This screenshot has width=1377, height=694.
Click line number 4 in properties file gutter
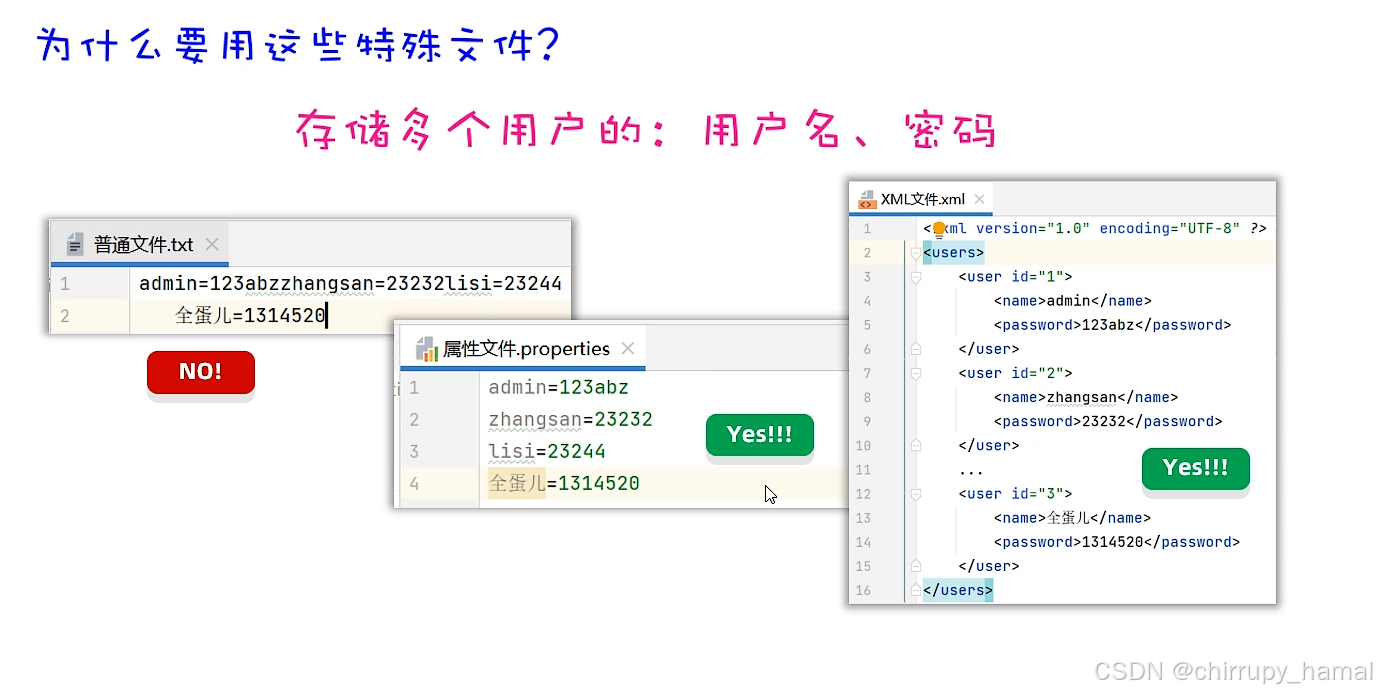click(414, 484)
